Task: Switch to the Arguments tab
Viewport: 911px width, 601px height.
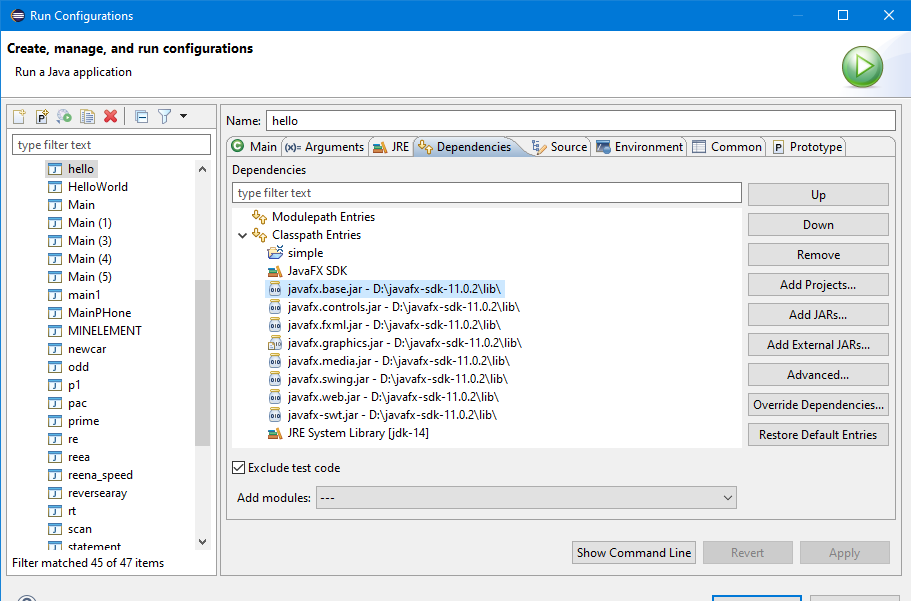Action: (x=324, y=146)
